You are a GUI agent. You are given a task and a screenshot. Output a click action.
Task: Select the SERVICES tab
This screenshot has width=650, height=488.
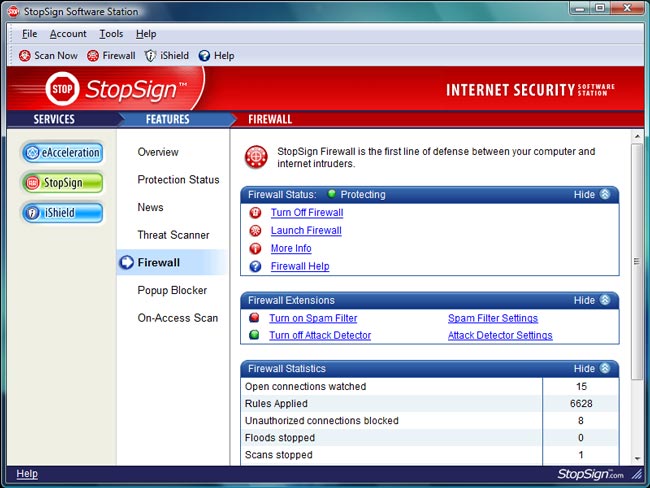(x=54, y=119)
